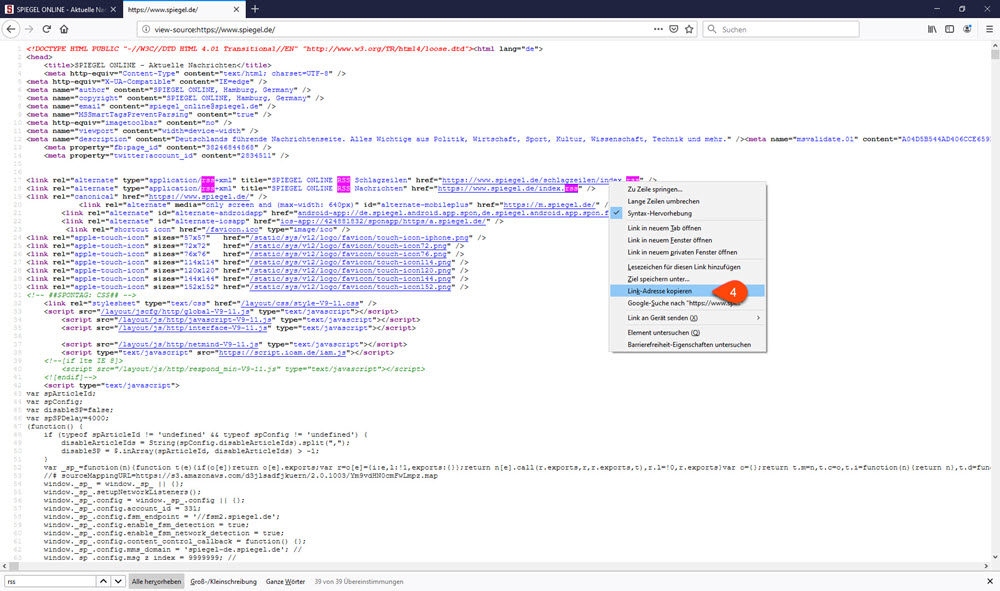
Task: Open the hamburger application menu
Action: pyautogui.click(x=987, y=30)
